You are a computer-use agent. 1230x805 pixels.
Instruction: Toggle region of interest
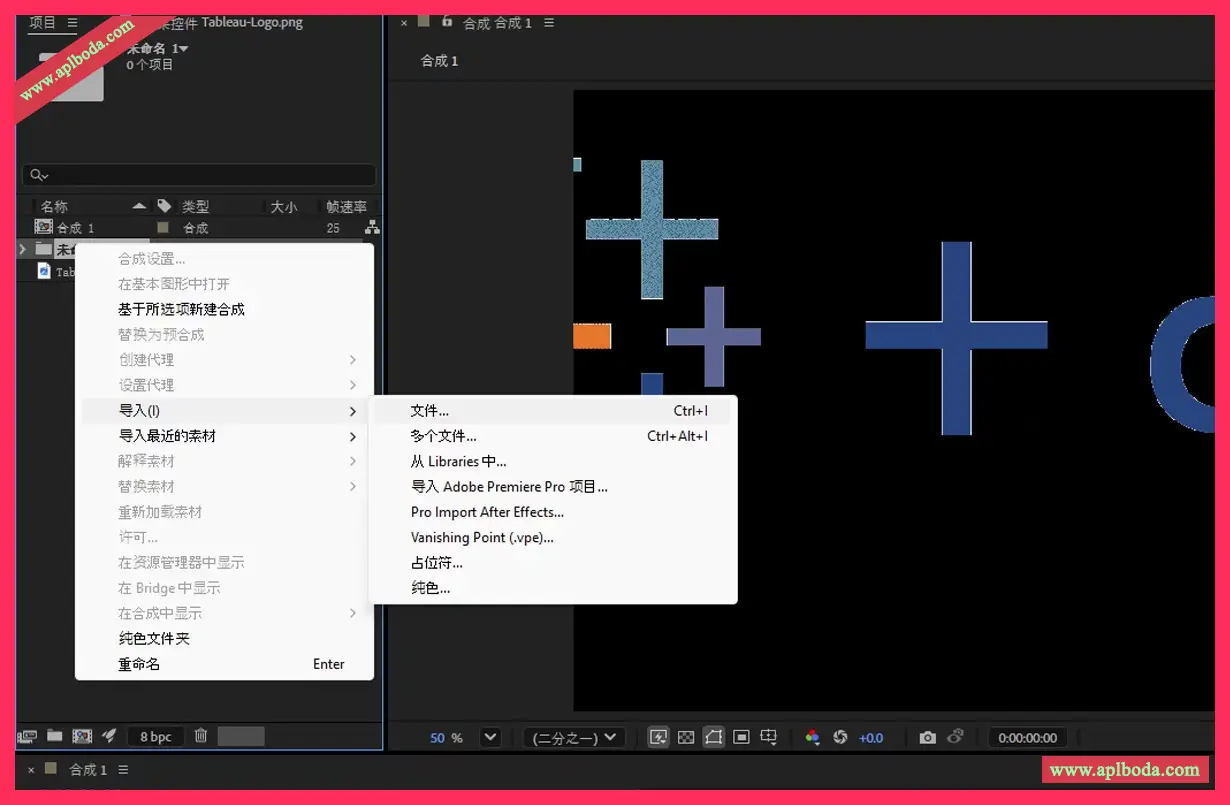(x=741, y=737)
